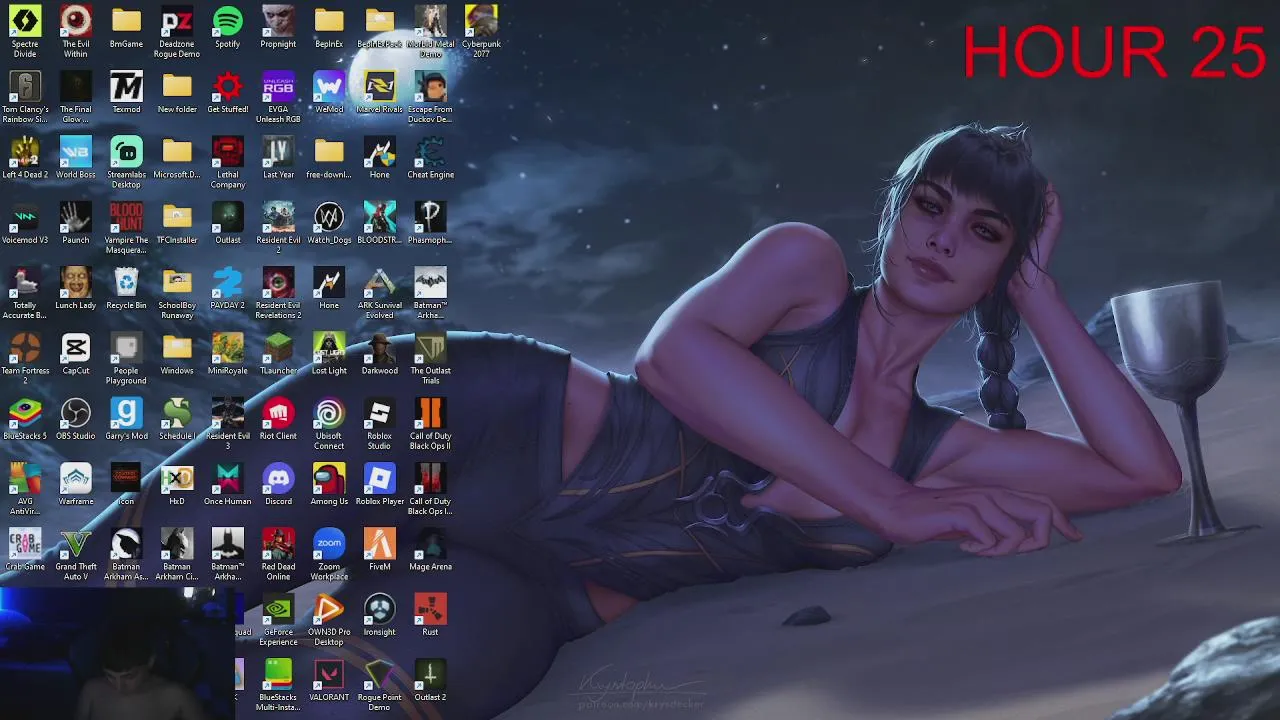Screen dimensions: 1280x720
Task: Select Call of Duty Black Ops II
Action: 430,413
